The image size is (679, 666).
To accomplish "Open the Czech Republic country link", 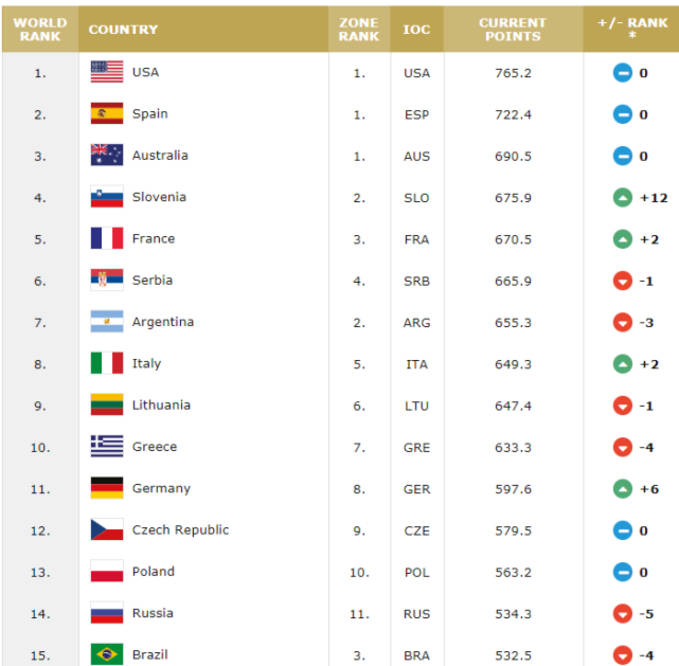I will (x=180, y=529).
